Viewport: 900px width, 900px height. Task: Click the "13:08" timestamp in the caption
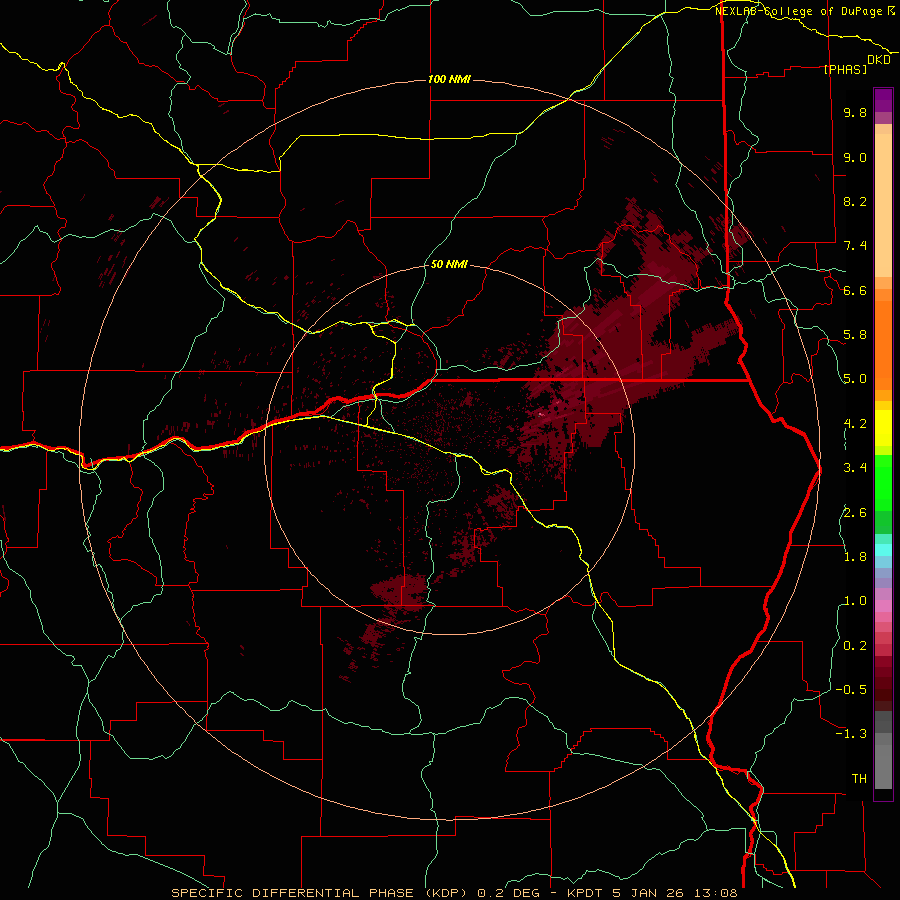point(717,893)
